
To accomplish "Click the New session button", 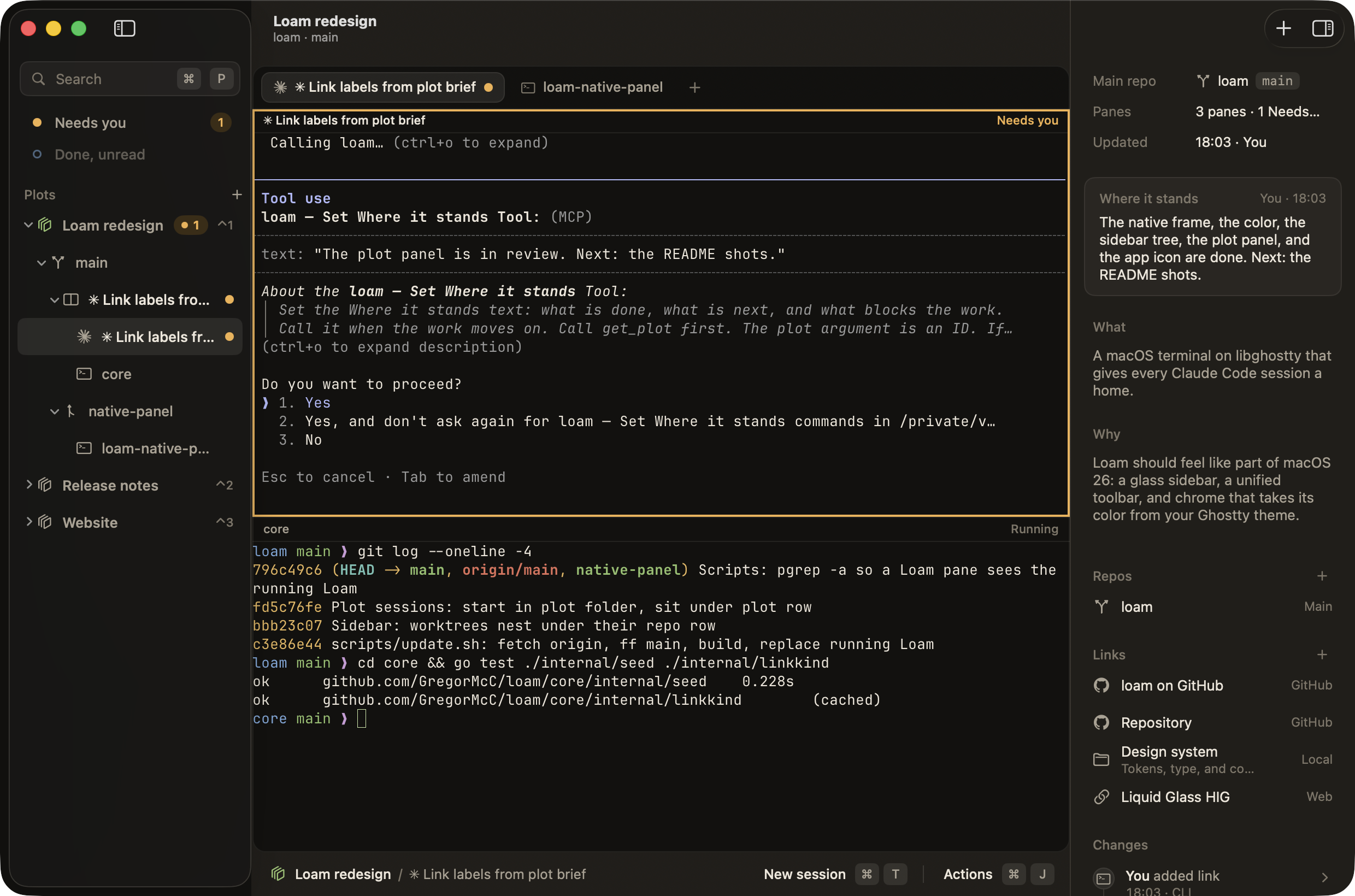I will [835, 874].
